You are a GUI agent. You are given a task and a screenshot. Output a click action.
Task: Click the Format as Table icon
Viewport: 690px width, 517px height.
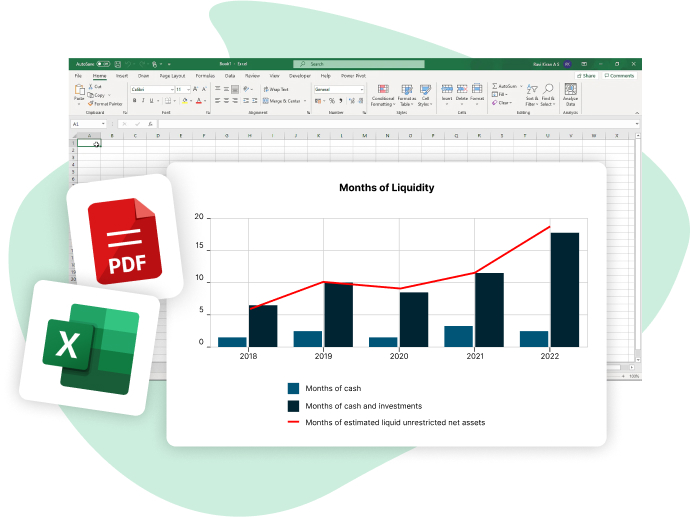tap(406, 93)
